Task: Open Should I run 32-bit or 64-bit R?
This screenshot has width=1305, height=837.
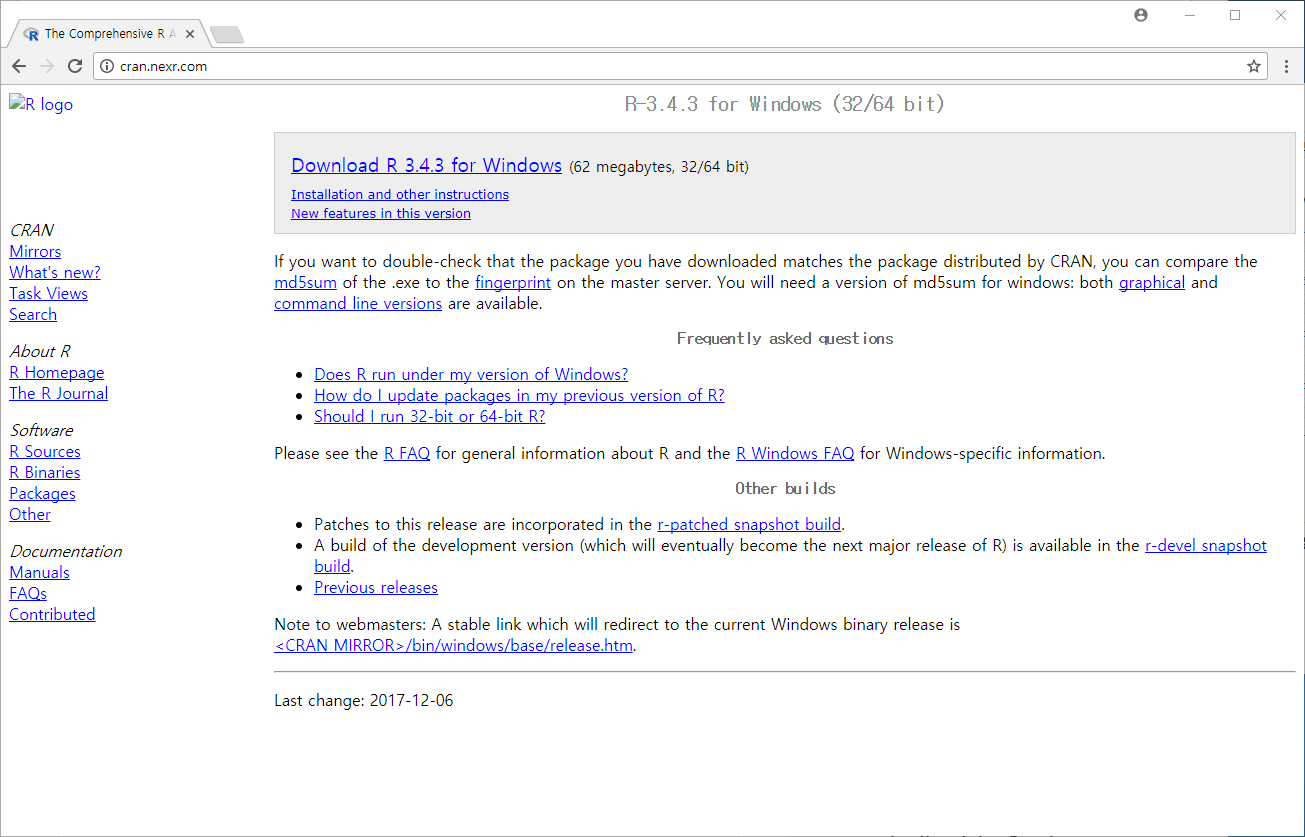Action: (429, 417)
